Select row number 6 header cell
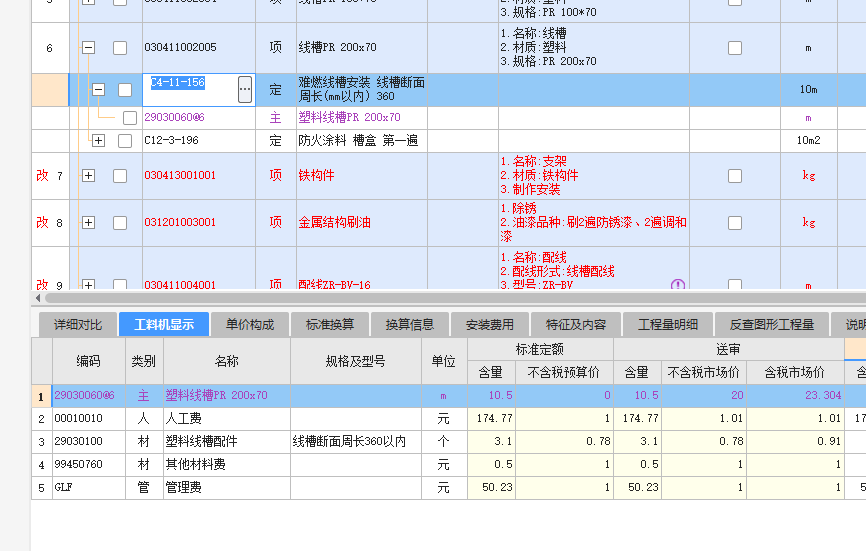This screenshot has height=551, width=866. point(50,48)
